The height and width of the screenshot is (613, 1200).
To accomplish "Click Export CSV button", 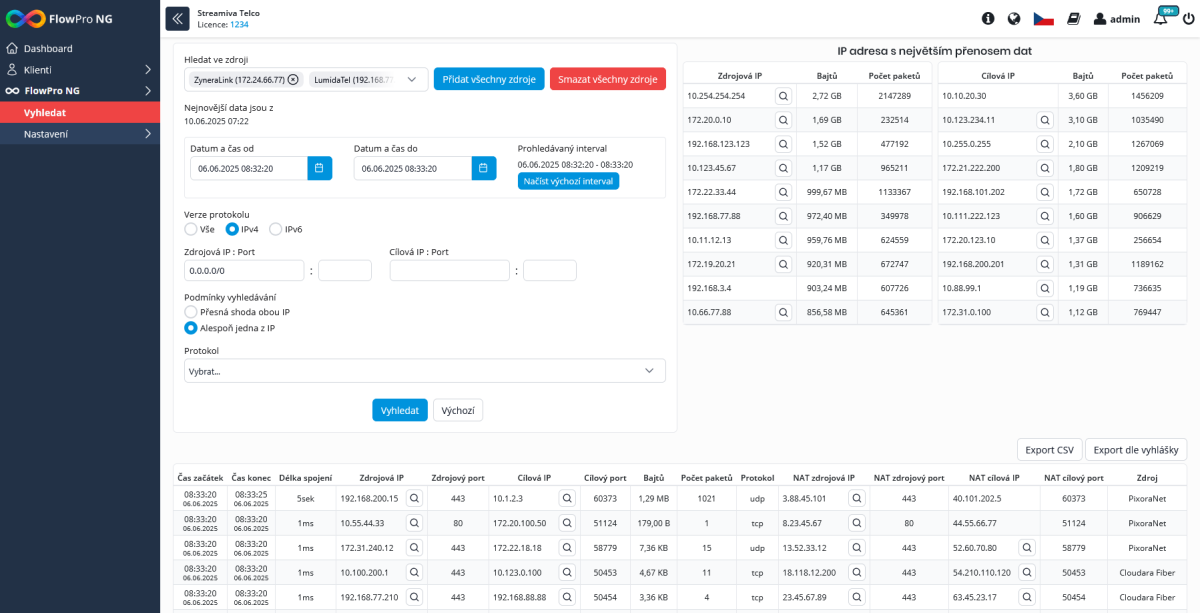I will click(x=1050, y=450).
